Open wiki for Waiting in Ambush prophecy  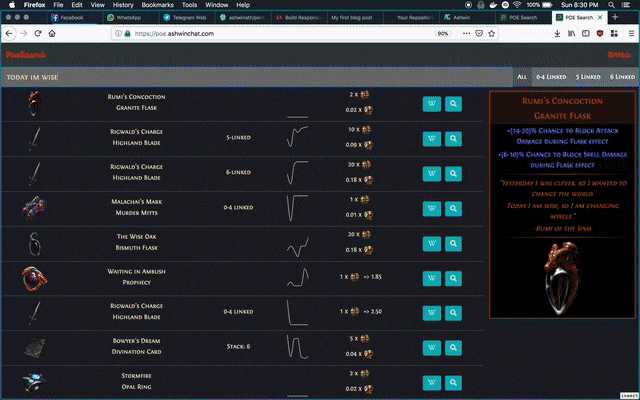tap(432, 278)
